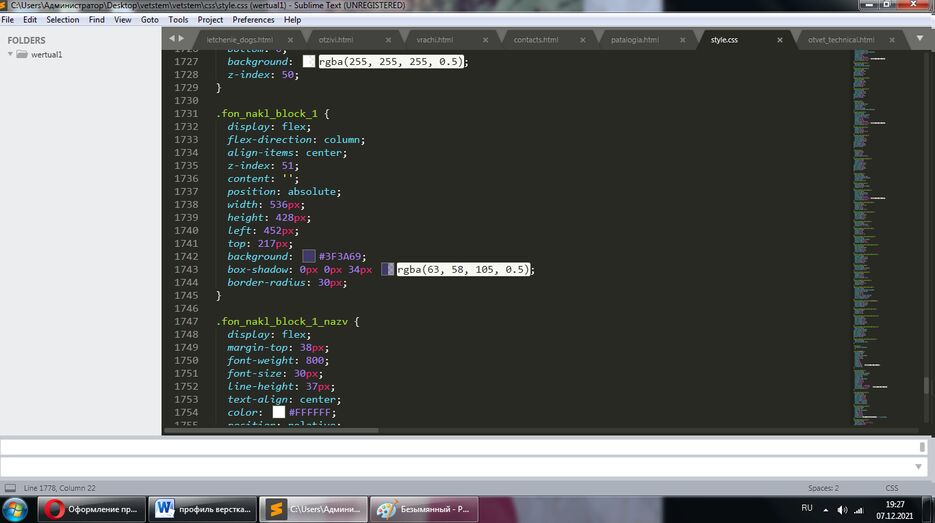
Task: Open the File menu
Action: (8, 20)
